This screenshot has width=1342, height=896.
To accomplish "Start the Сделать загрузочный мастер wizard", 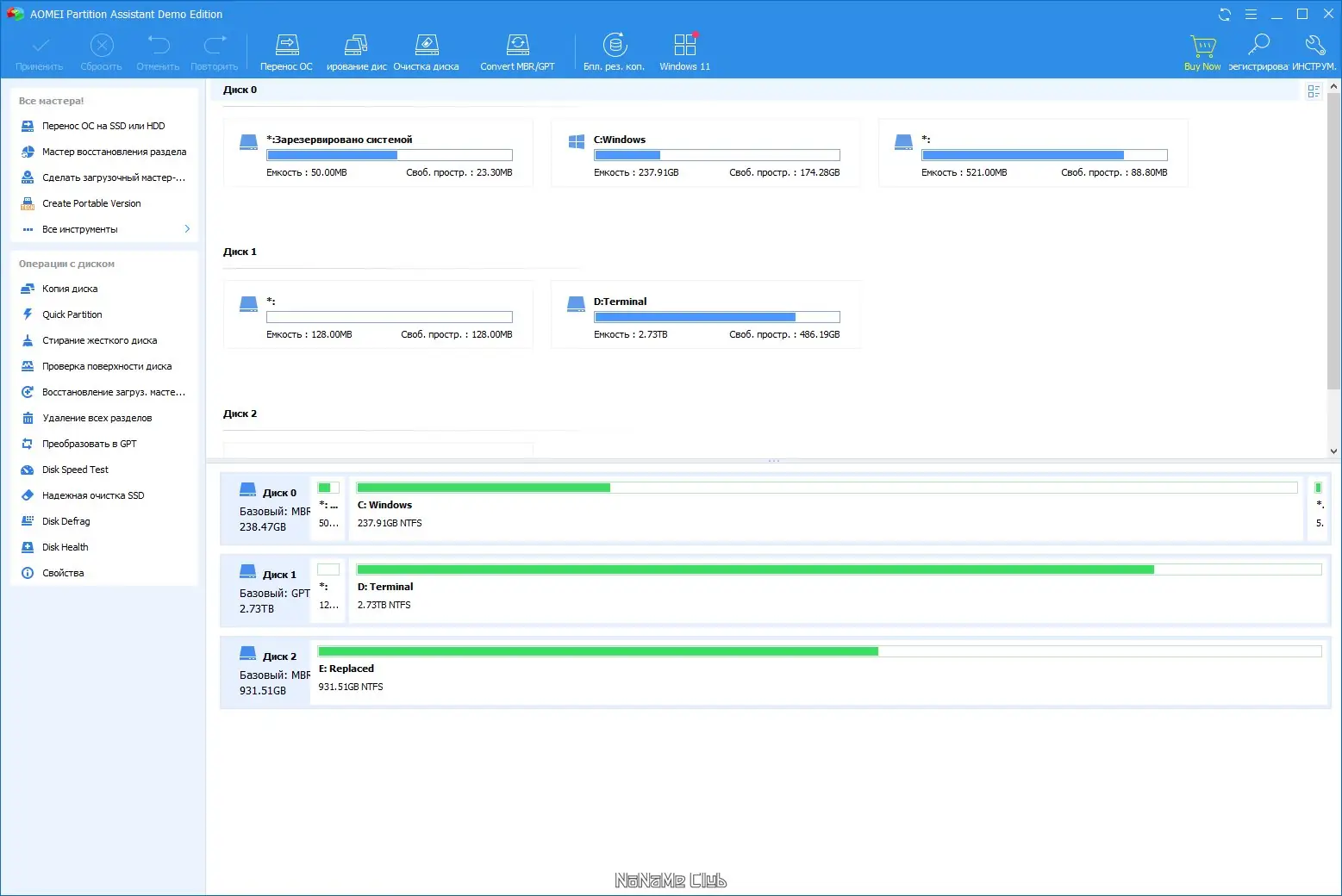I will [103, 177].
